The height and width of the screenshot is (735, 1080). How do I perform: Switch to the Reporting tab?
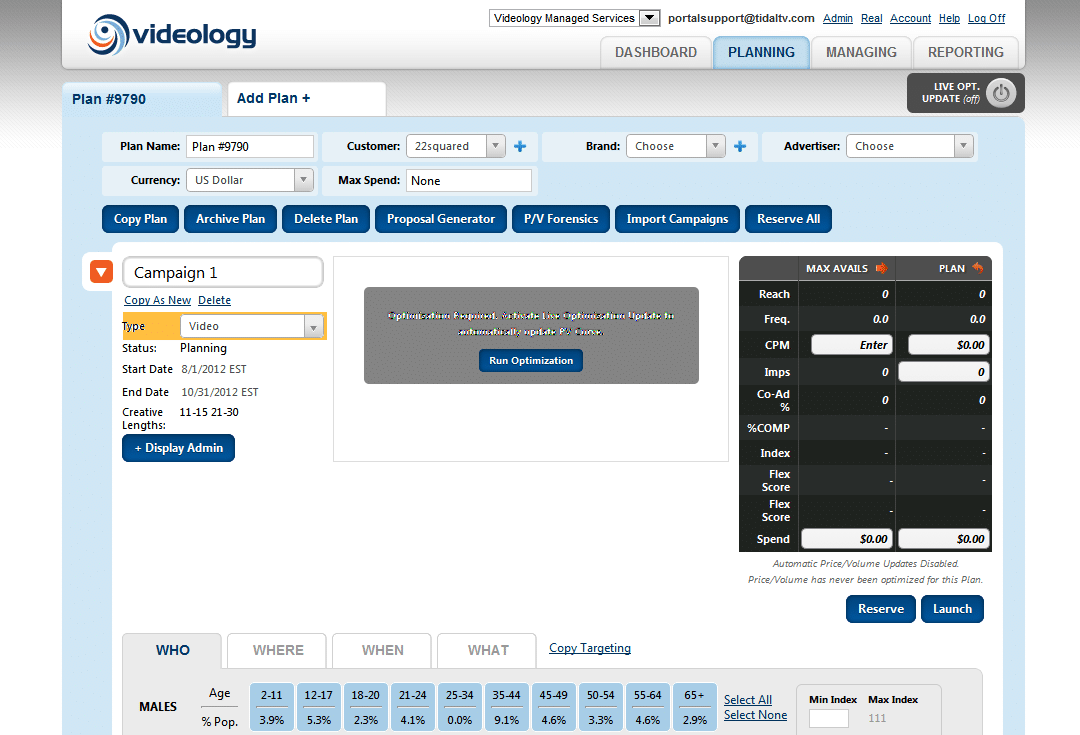[965, 52]
